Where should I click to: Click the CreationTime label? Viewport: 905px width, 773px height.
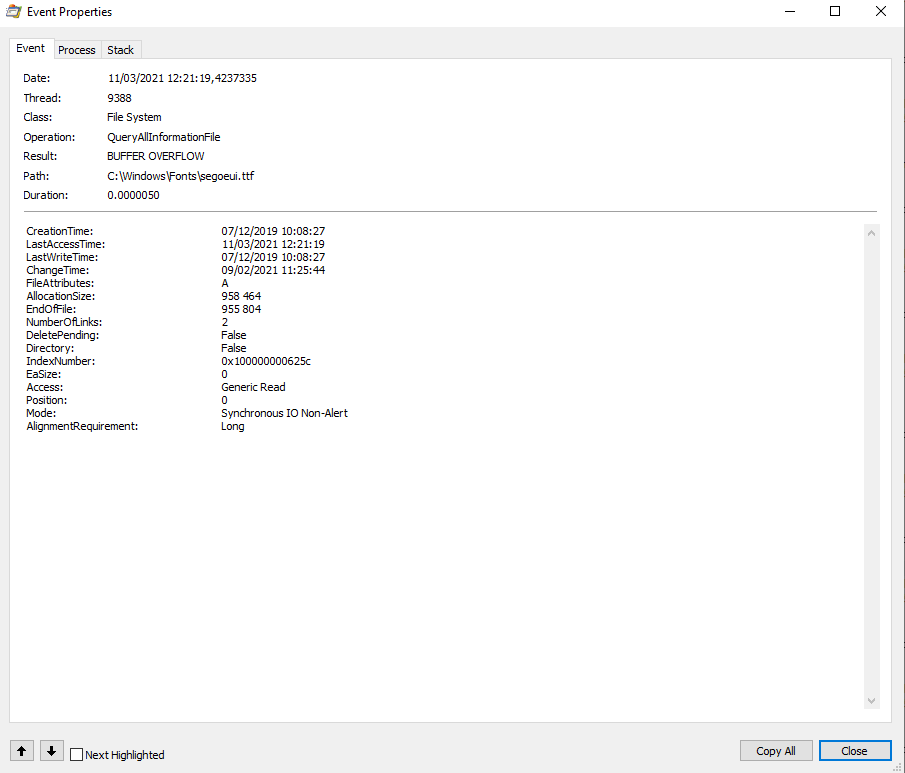tap(59, 231)
